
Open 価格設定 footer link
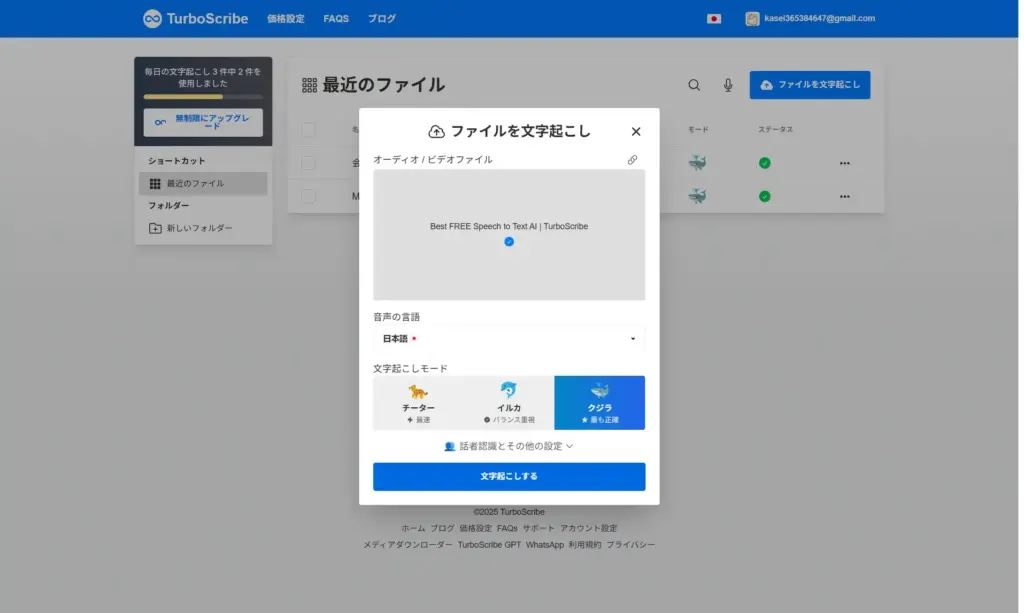click(475, 528)
